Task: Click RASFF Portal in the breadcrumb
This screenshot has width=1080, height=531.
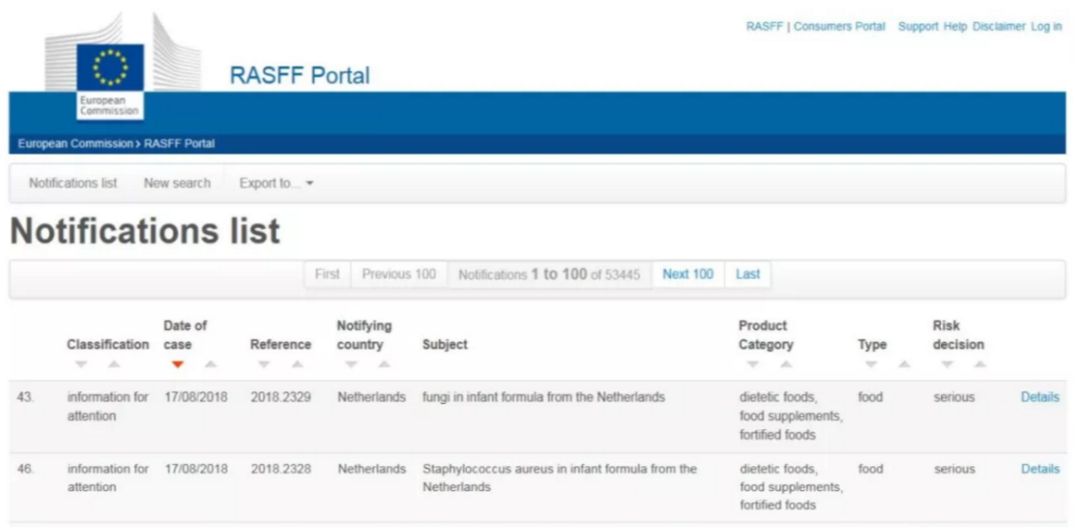Action: [x=179, y=144]
